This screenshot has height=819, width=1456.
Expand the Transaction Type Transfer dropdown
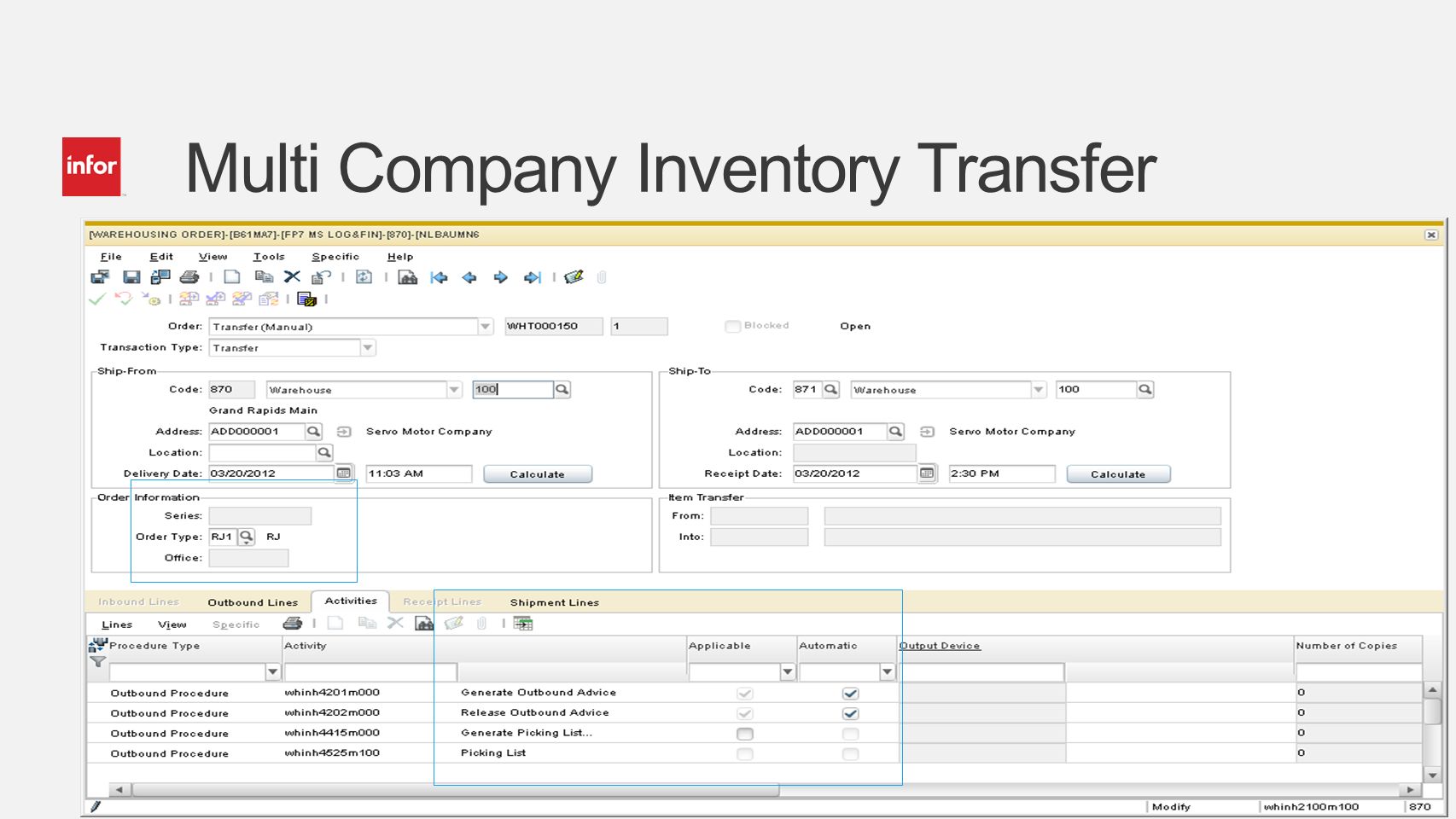[368, 348]
